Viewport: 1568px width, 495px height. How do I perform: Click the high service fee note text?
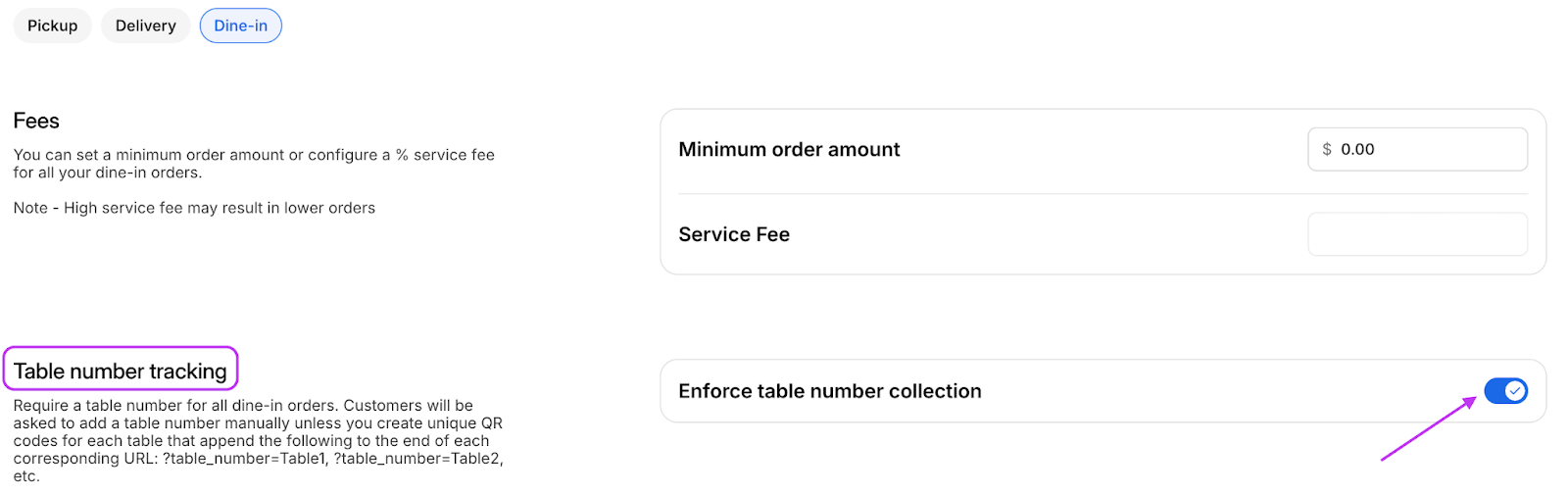194,208
